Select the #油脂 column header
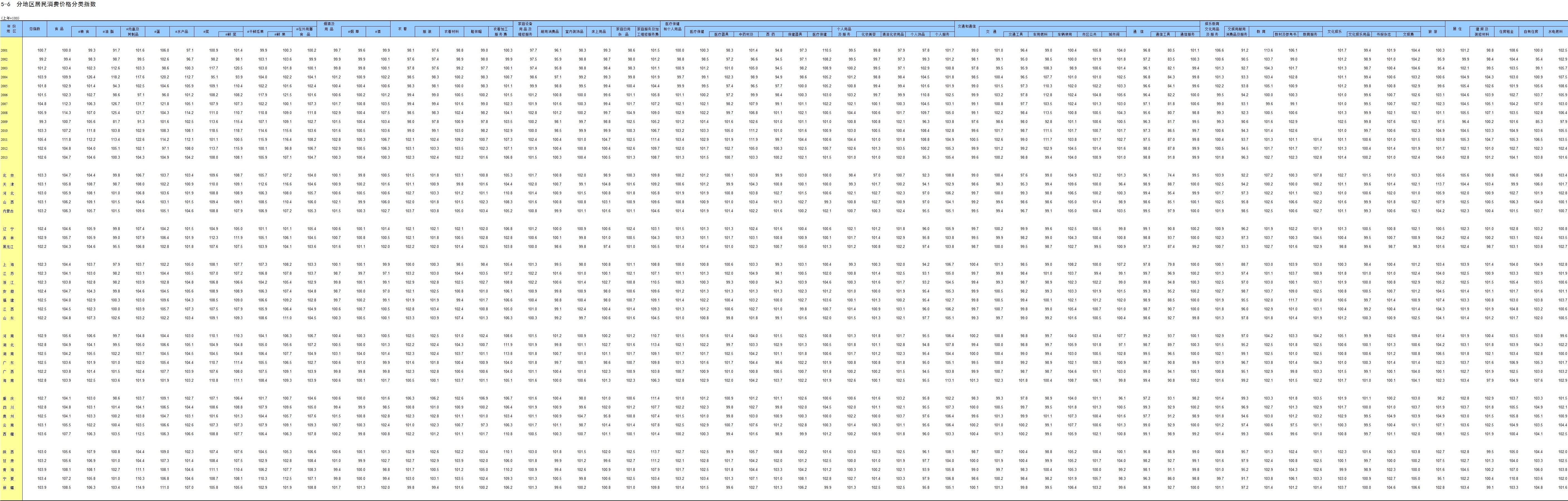Image resolution: width=1568 pixels, height=501 pixels. pyautogui.click(x=108, y=32)
